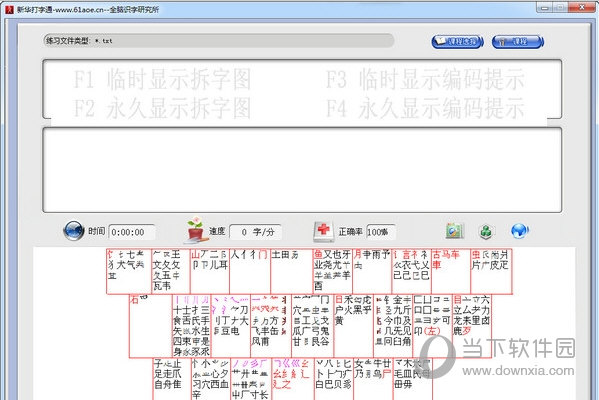This screenshot has height=400, width=599.
Task: Click the key cell containing 小心夕习西血辛
Action: point(211,379)
